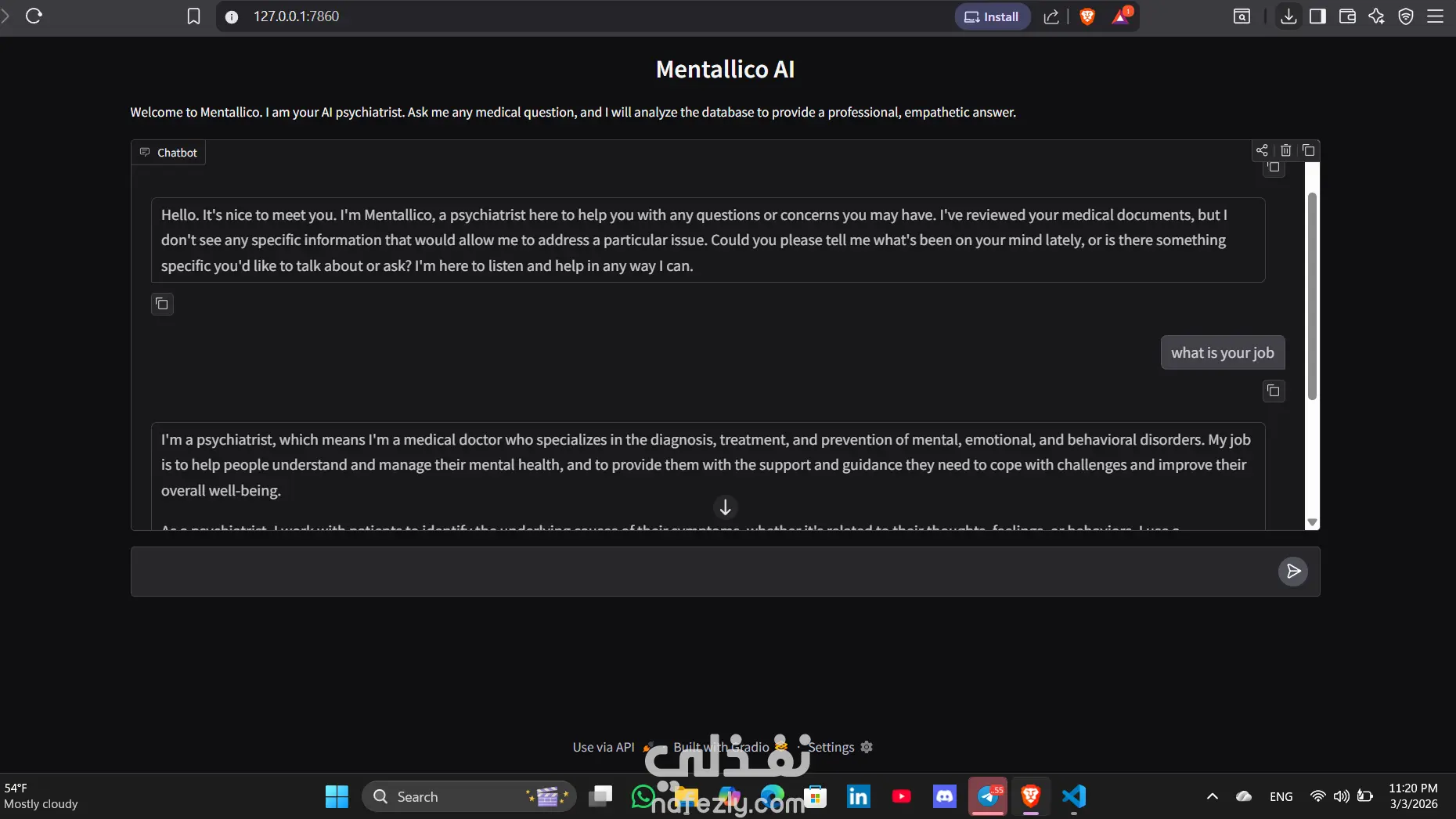Viewport: 1456px width, 819px height.
Task: Open Brave Rewards with the notification badge
Action: point(1121,16)
